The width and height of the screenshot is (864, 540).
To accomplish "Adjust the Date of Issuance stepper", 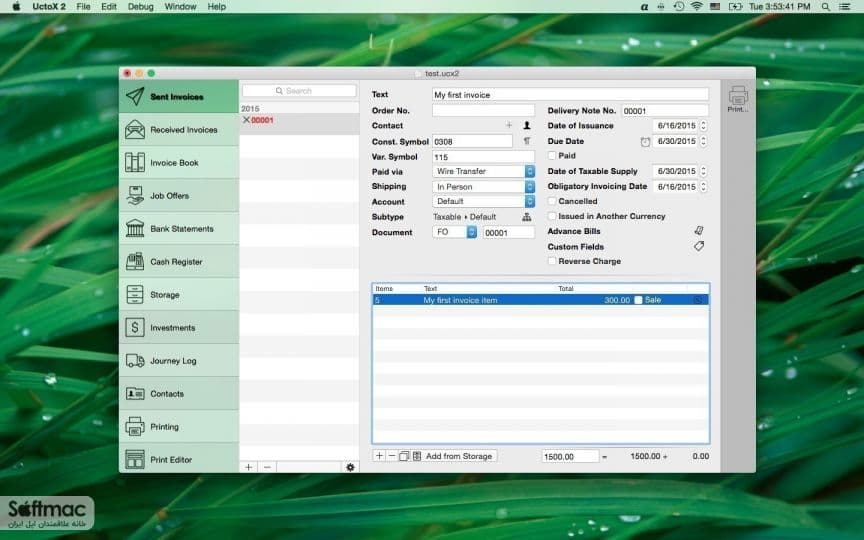I will tap(703, 126).
